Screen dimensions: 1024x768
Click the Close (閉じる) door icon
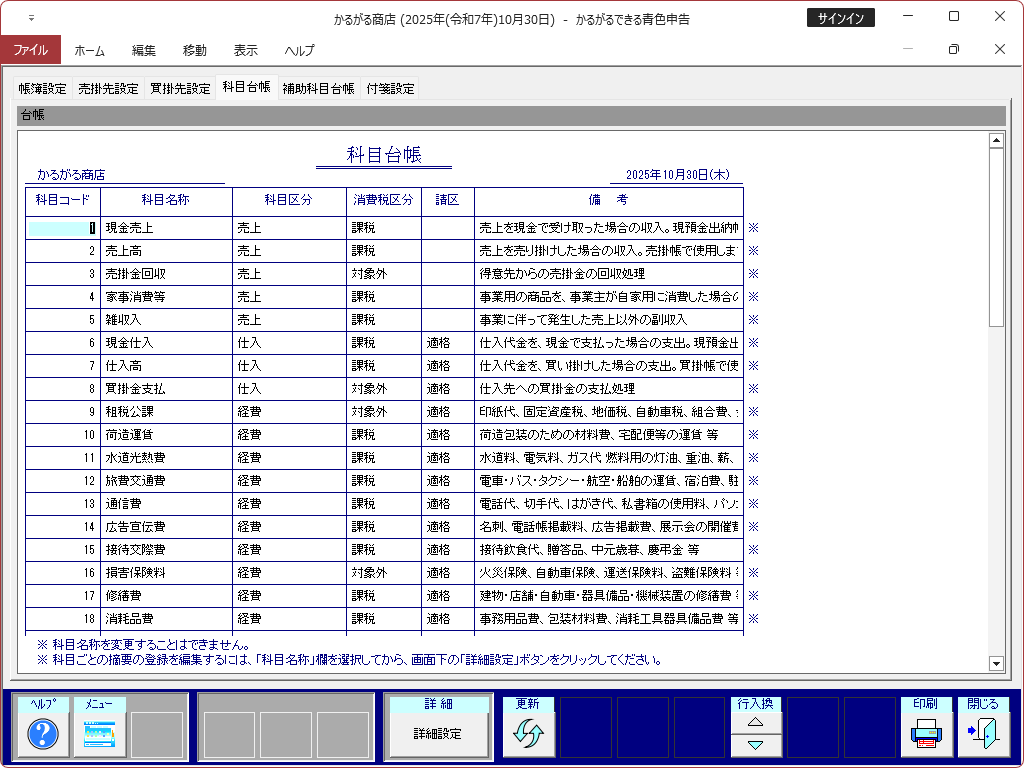[x=983, y=735]
